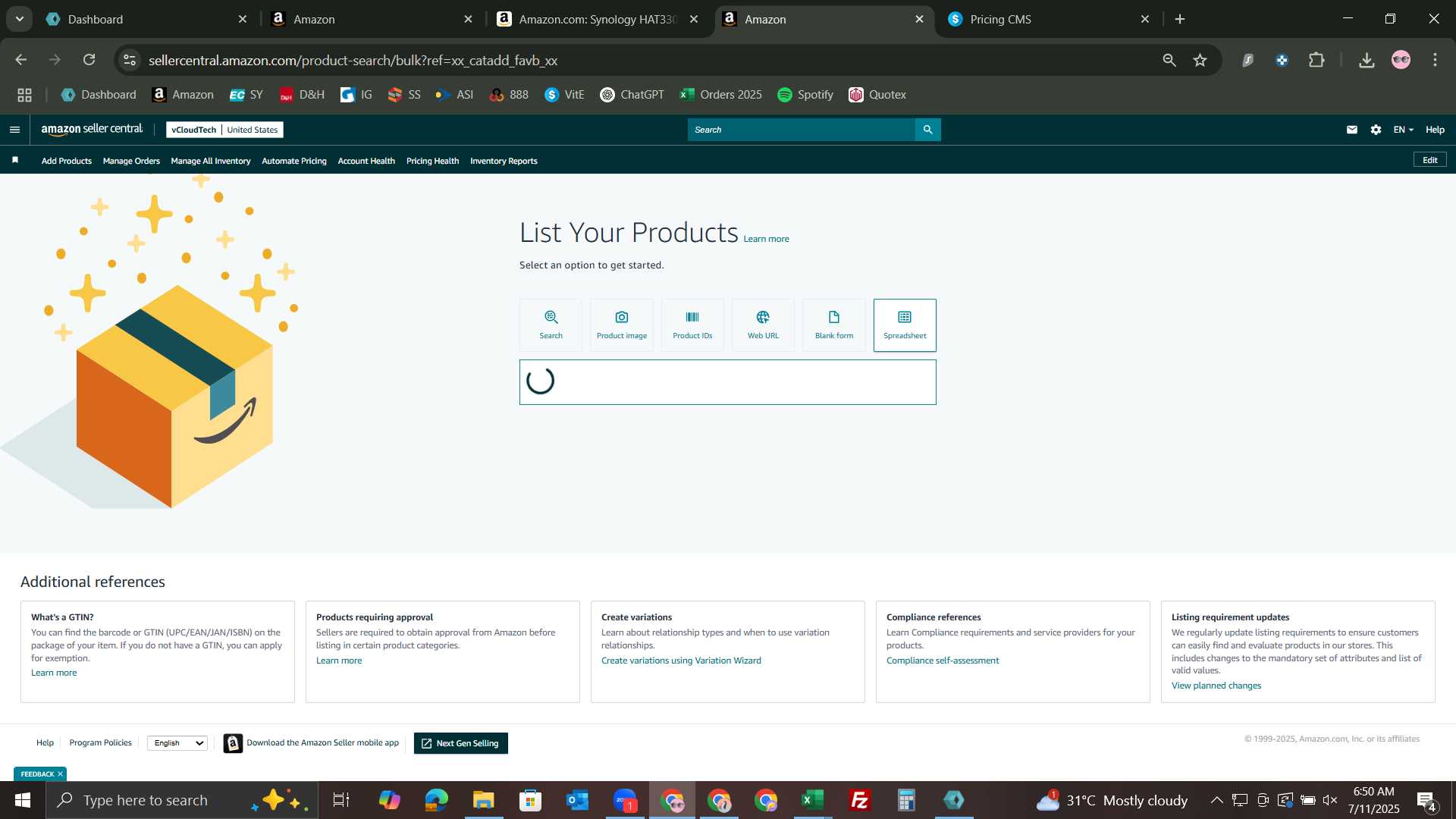Click Learn more under Products requiring approval
This screenshot has height=819, width=1456.
point(339,661)
